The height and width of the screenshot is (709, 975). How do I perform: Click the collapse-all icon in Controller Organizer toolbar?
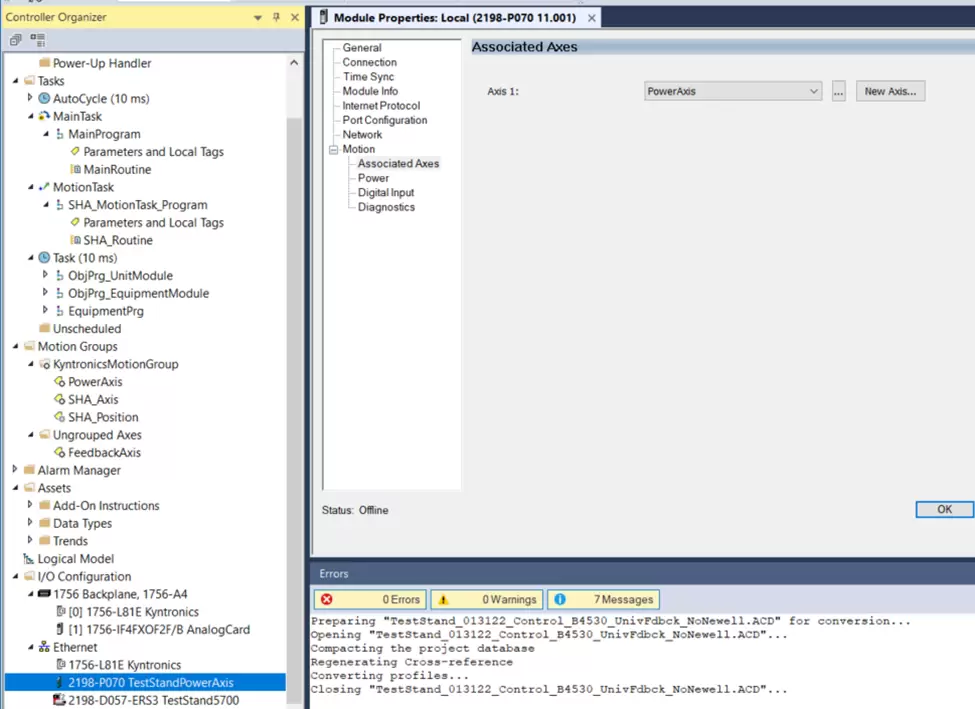(x=16, y=40)
